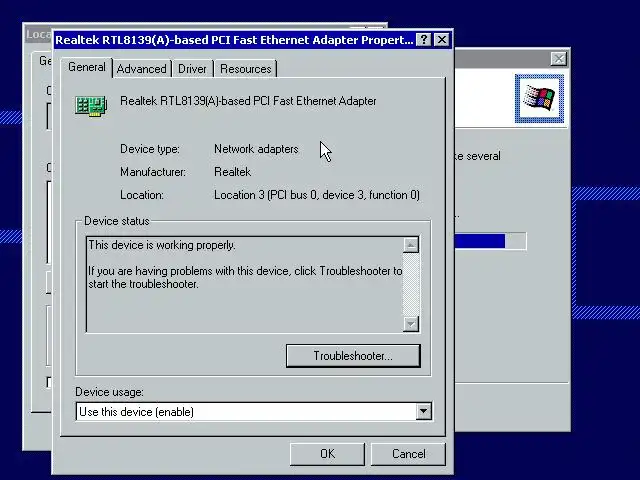Open the Advanced tab
Viewport: 640px width, 480px height.
(141, 69)
